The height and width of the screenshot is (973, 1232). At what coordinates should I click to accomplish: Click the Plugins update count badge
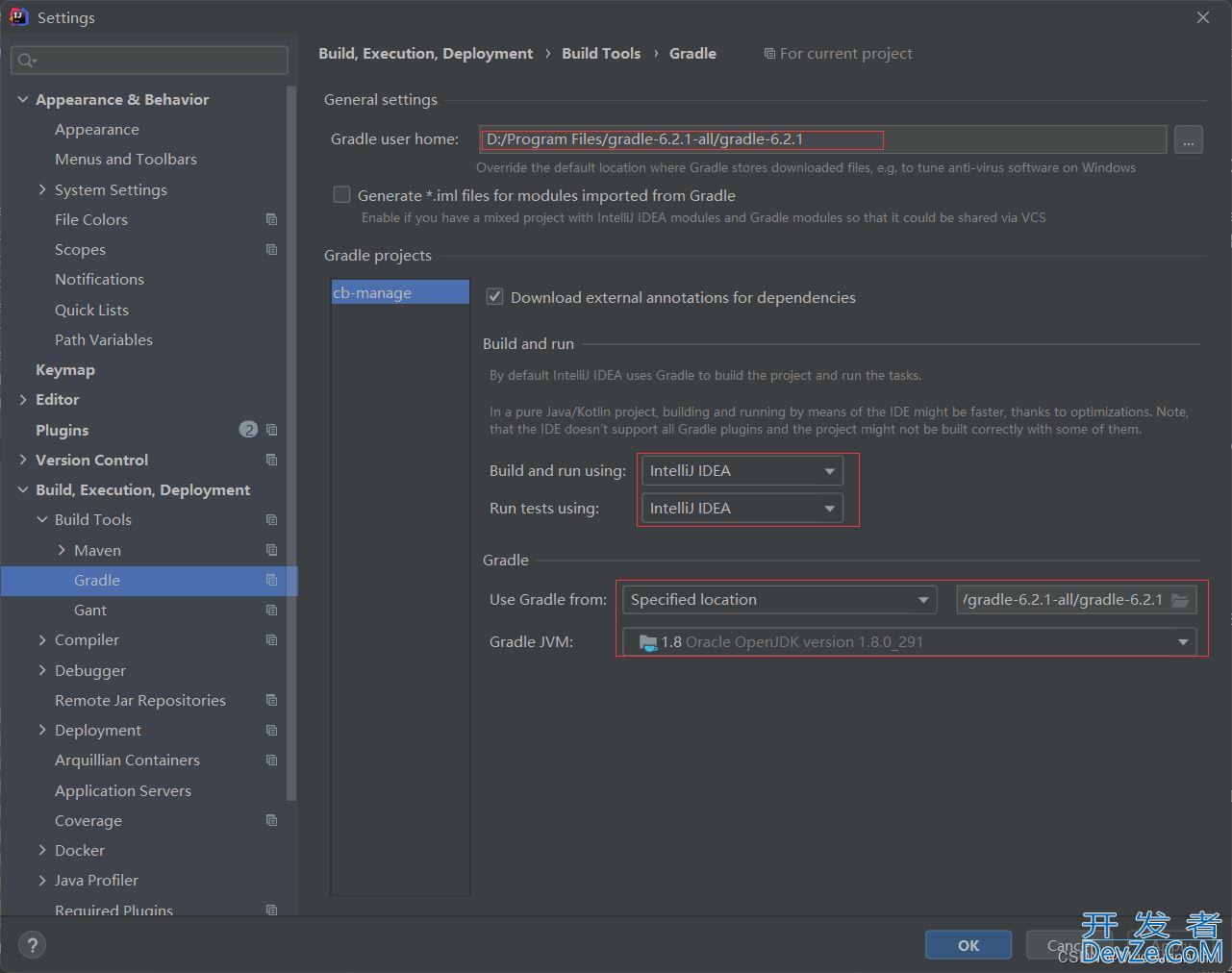pos(248,430)
